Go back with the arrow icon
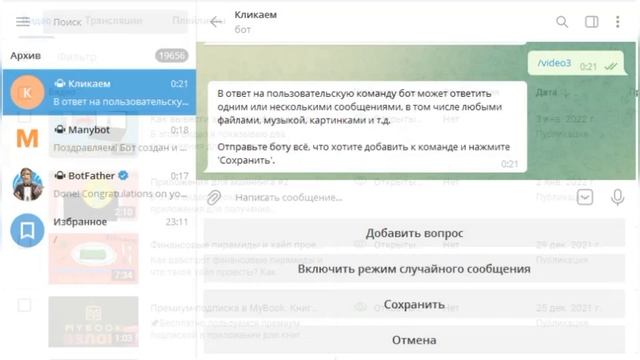The width and height of the screenshot is (640, 360). coord(216,22)
